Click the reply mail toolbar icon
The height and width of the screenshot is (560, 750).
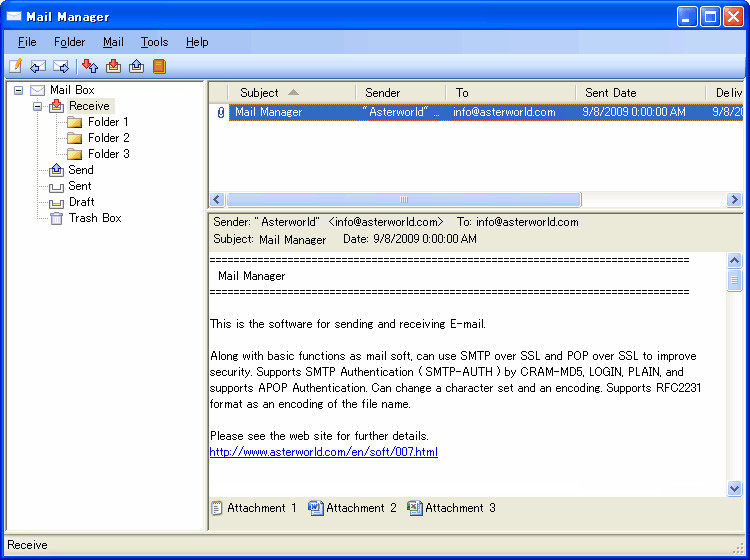click(x=38, y=66)
